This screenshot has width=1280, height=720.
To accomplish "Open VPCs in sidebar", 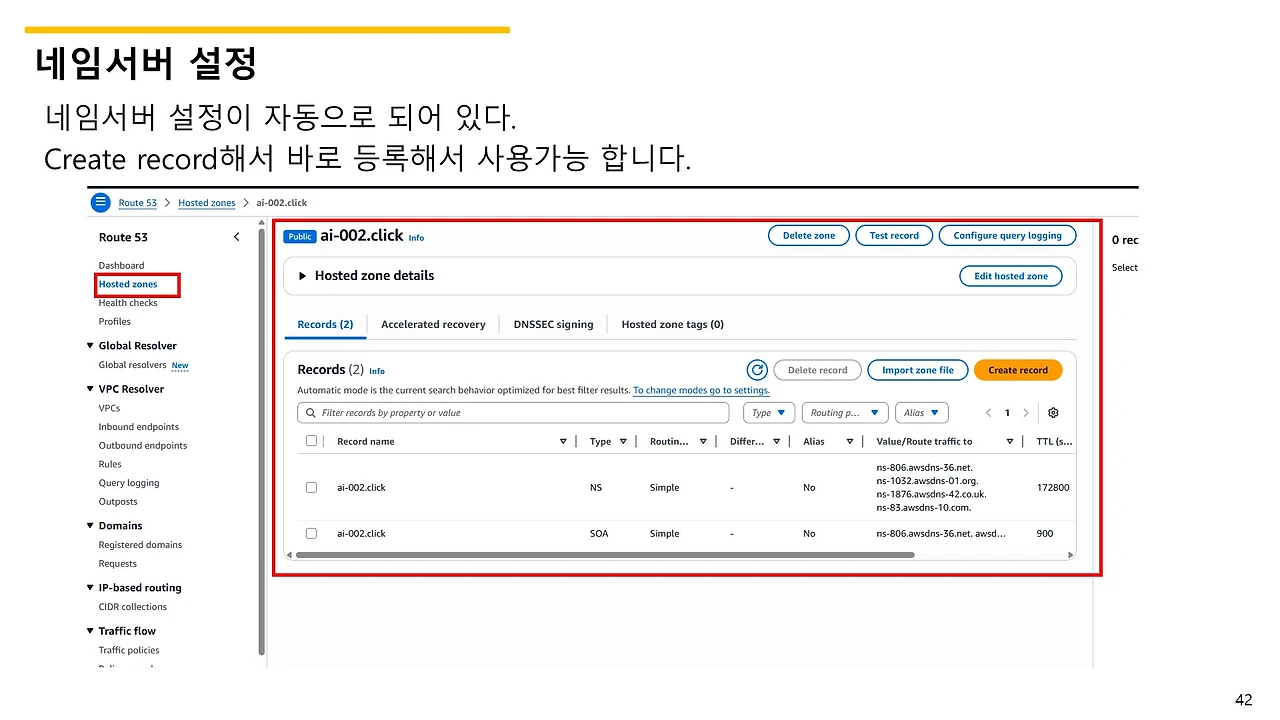I will pos(109,408).
